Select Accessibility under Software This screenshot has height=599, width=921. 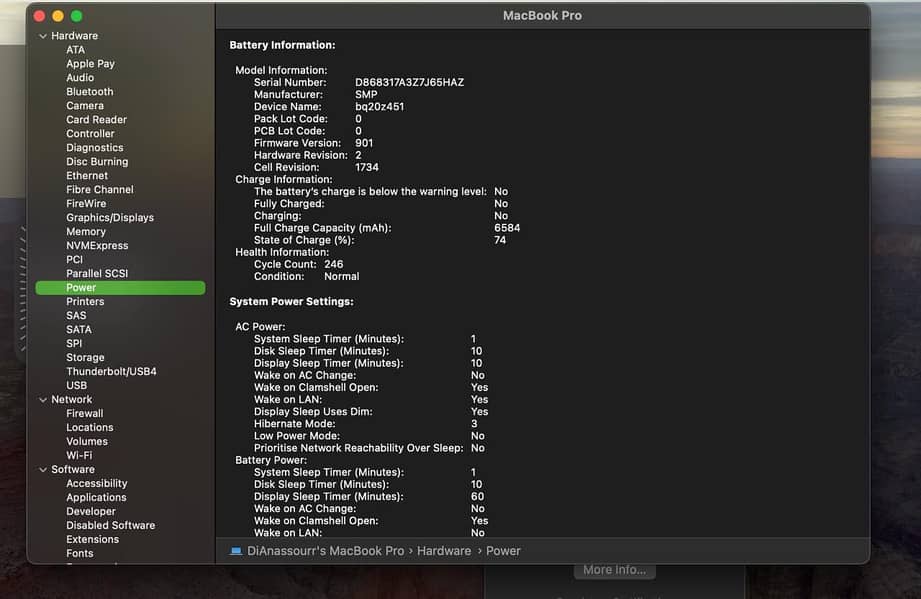pos(97,484)
